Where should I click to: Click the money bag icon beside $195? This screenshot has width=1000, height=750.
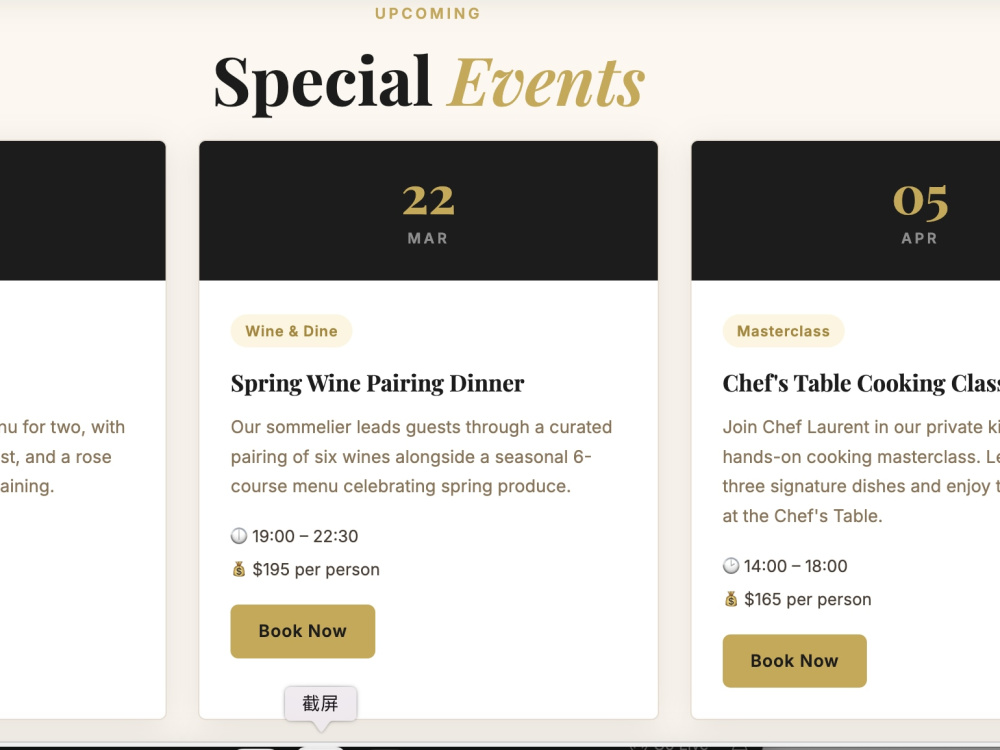click(239, 569)
